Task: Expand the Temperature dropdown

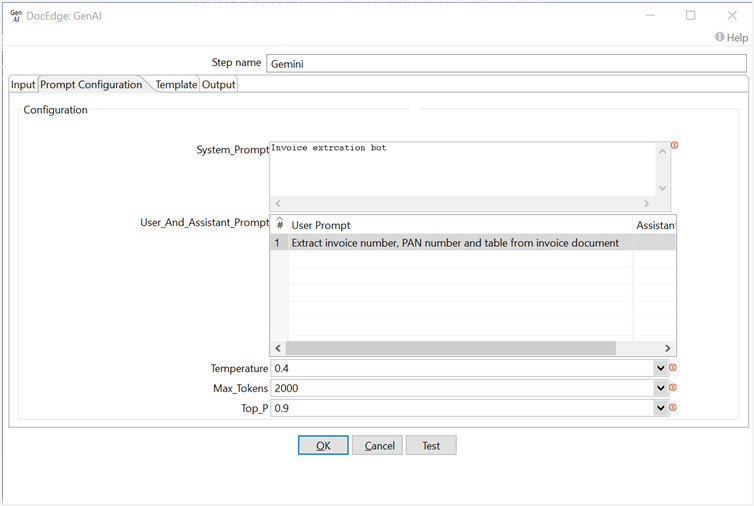Action: tap(660, 368)
